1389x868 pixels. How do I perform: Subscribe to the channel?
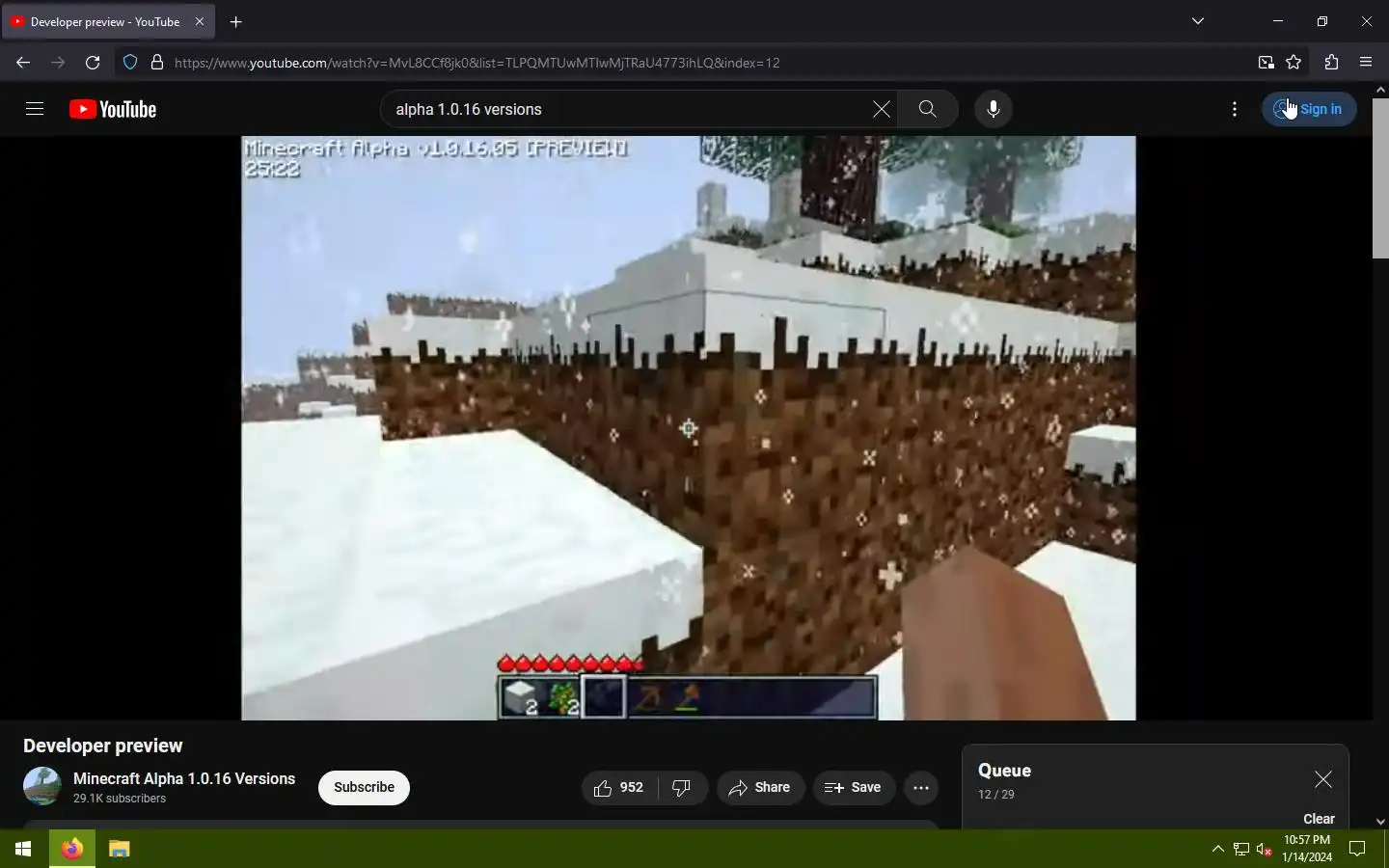[364, 787]
